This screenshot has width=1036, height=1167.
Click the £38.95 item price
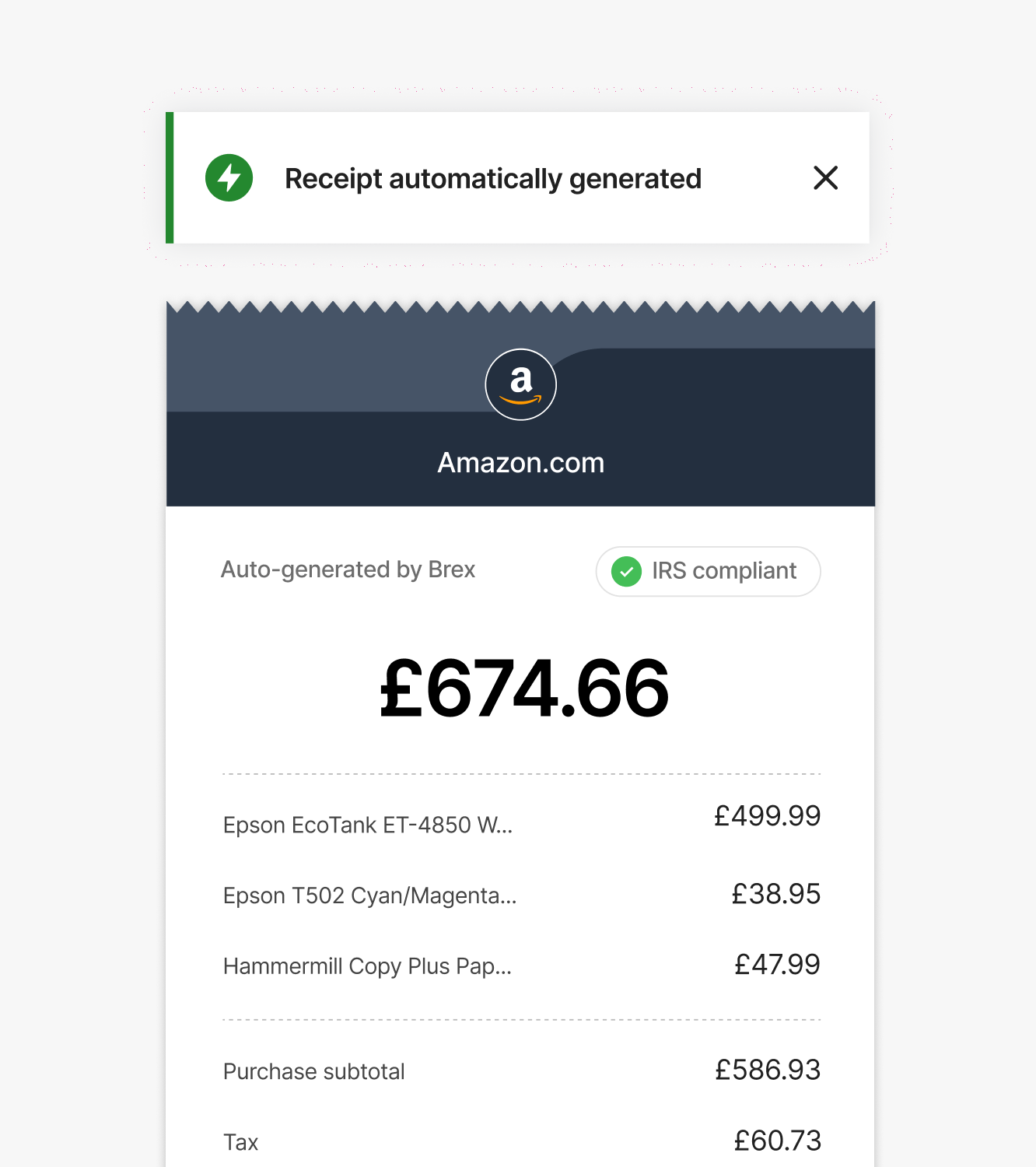click(775, 895)
